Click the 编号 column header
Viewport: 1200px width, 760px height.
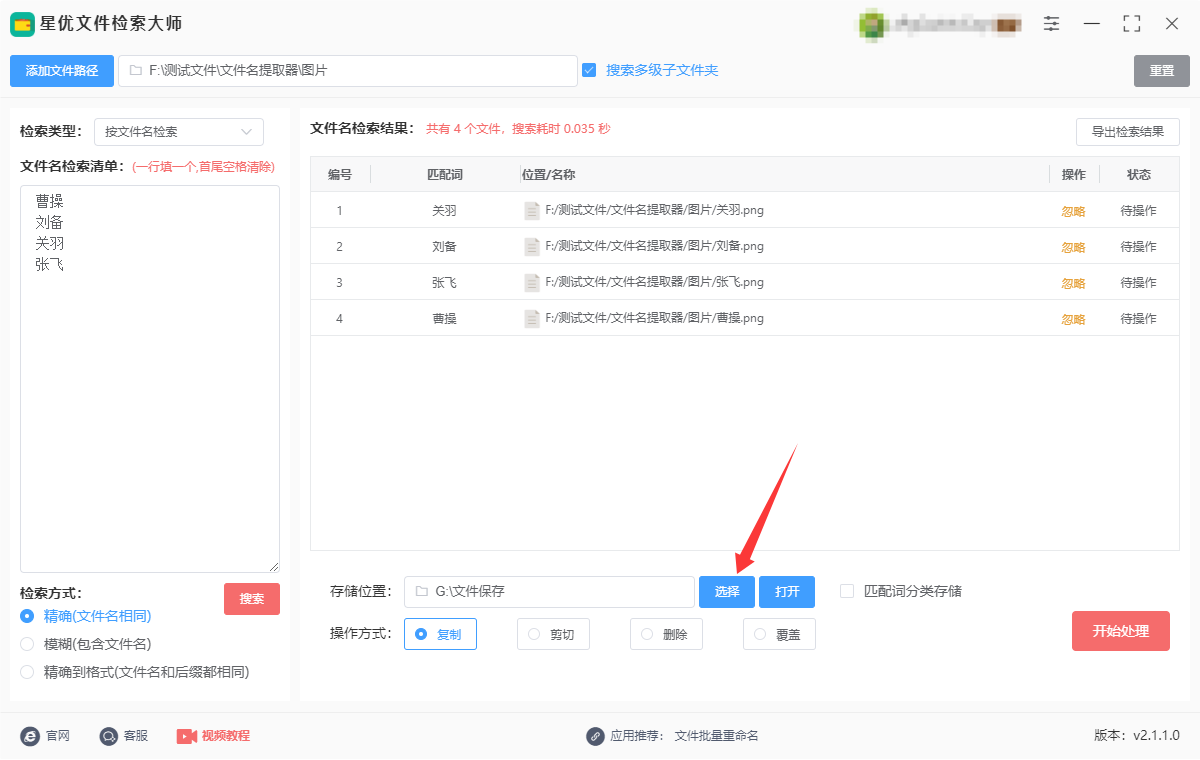pyautogui.click(x=340, y=175)
